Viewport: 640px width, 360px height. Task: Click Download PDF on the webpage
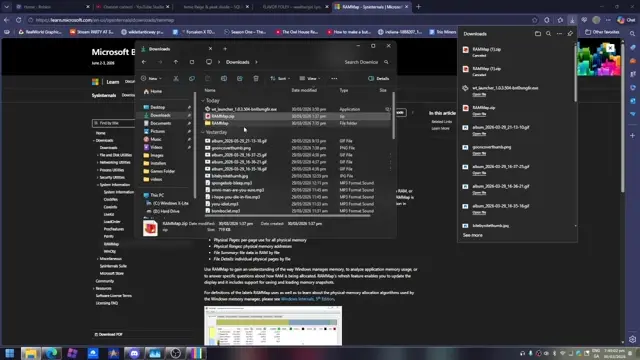click(x=108, y=334)
